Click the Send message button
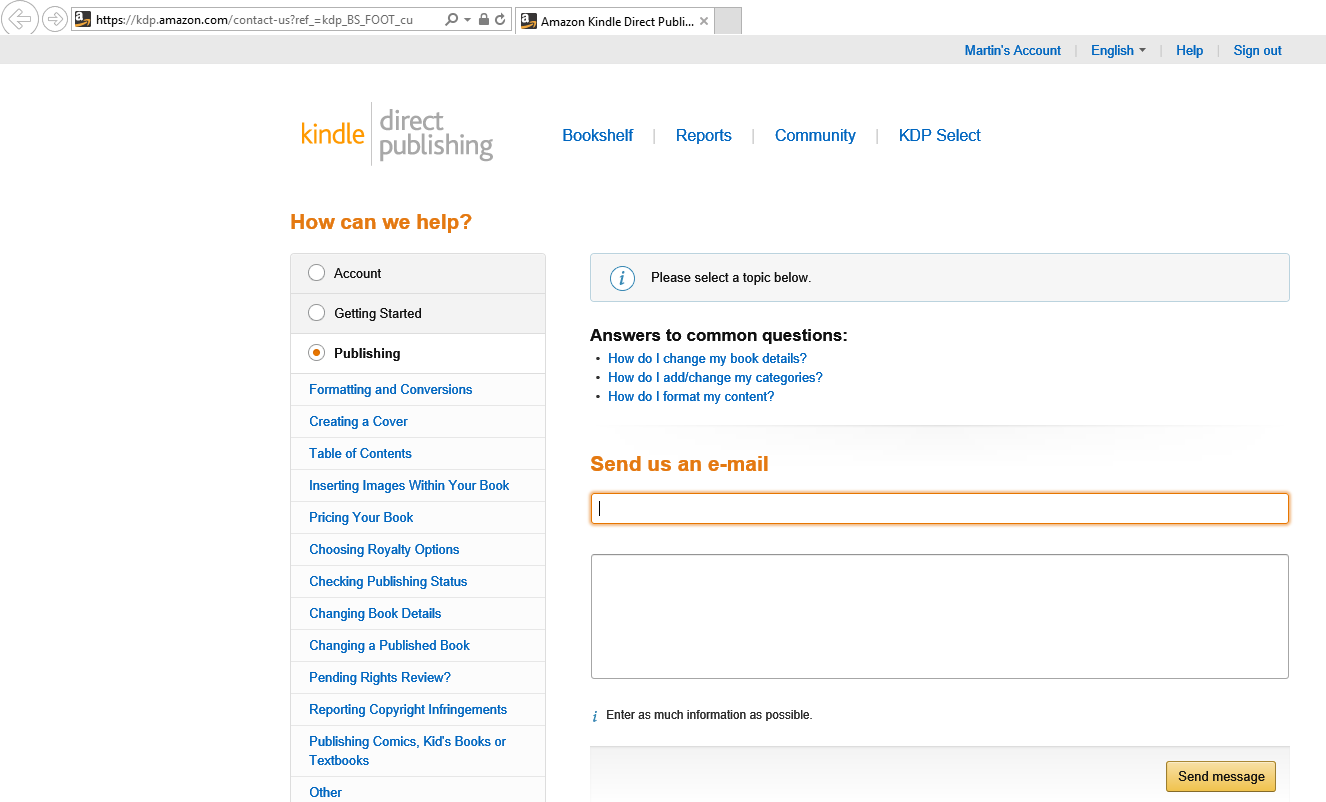This screenshot has height=802, width=1326. click(x=1221, y=776)
